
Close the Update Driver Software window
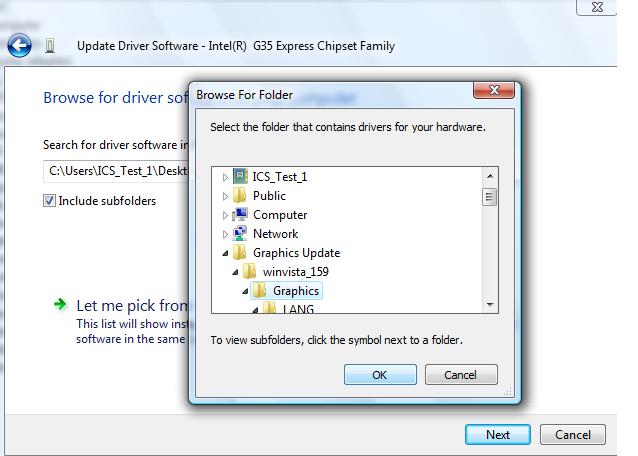click(596, 7)
